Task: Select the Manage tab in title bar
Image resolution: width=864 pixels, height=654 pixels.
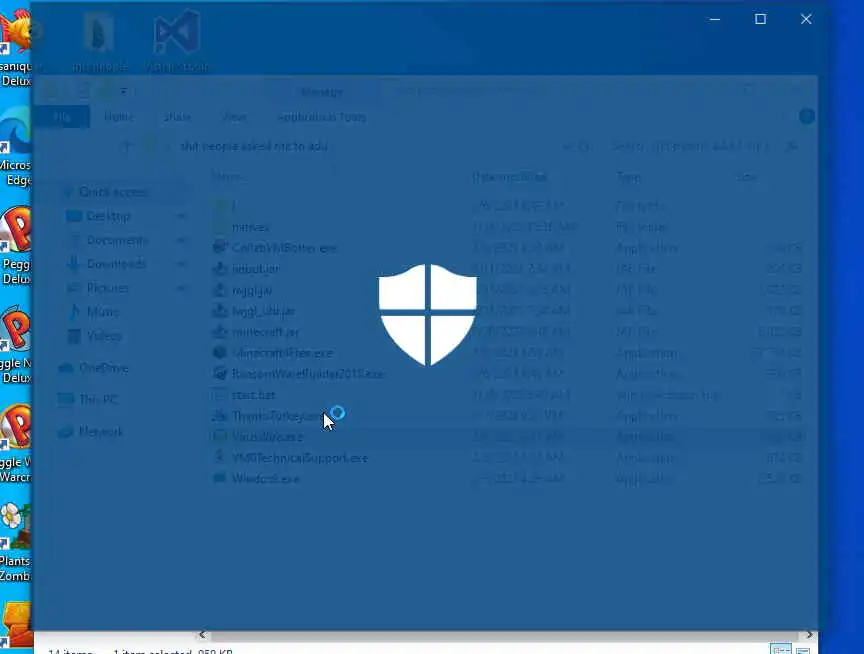Action: [x=322, y=91]
